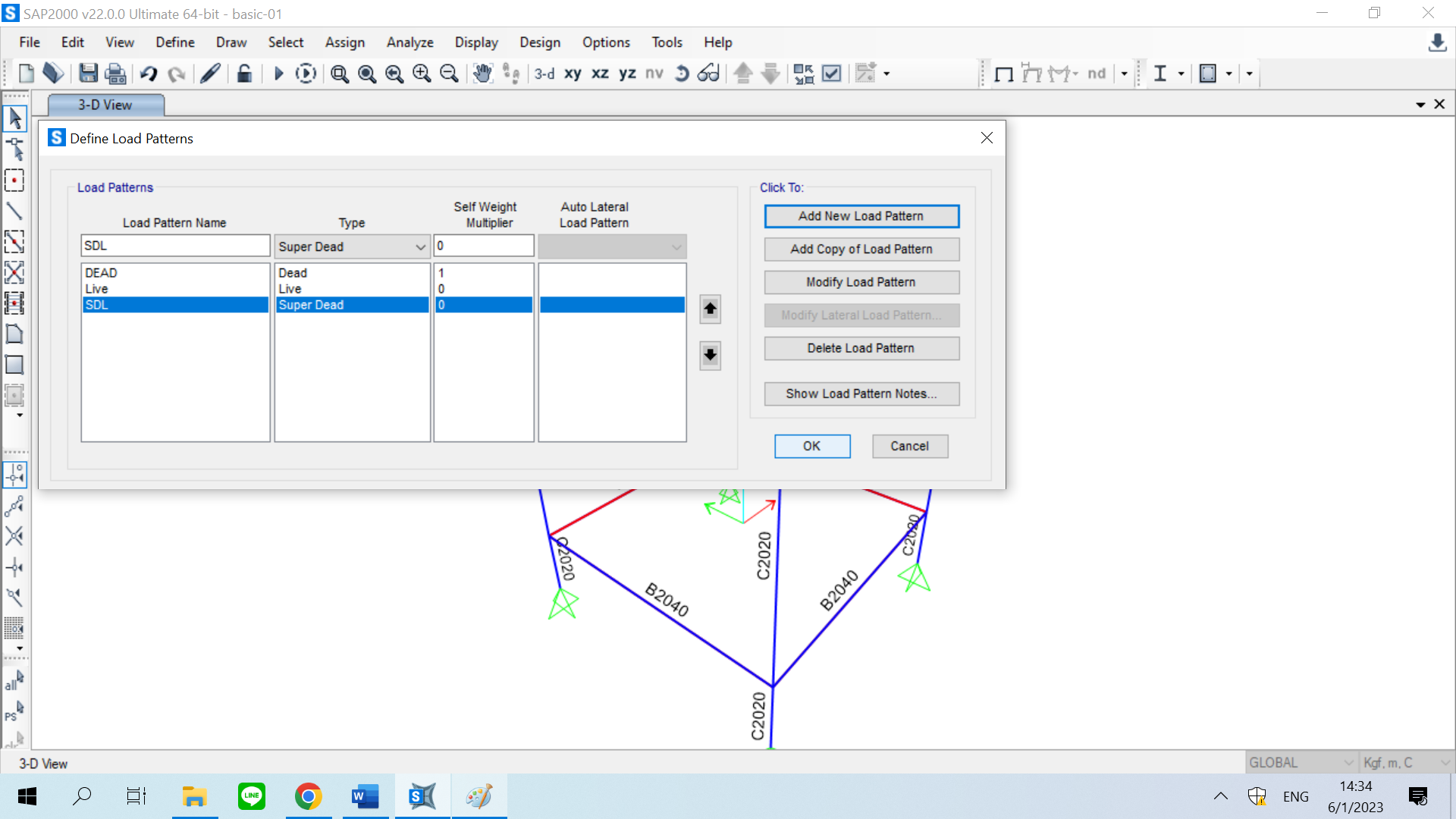The height and width of the screenshot is (819, 1456).
Task: Toggle the set display options checkmark icon
Action: tap(832, 74)
